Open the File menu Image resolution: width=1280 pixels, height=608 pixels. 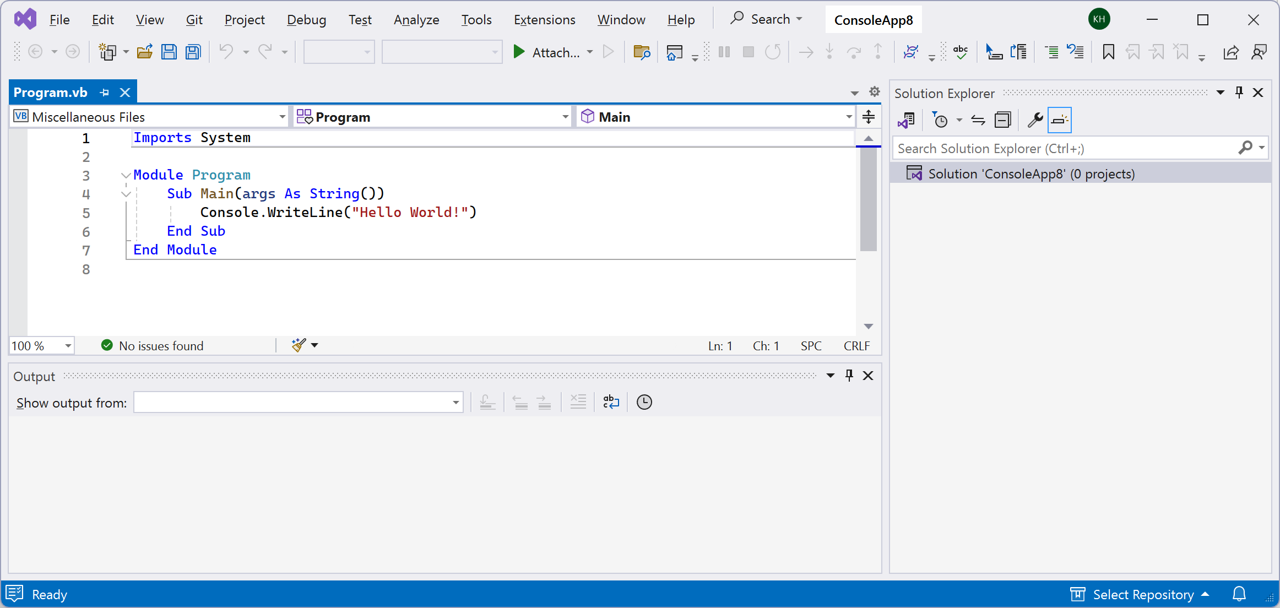tap(59, 19)
